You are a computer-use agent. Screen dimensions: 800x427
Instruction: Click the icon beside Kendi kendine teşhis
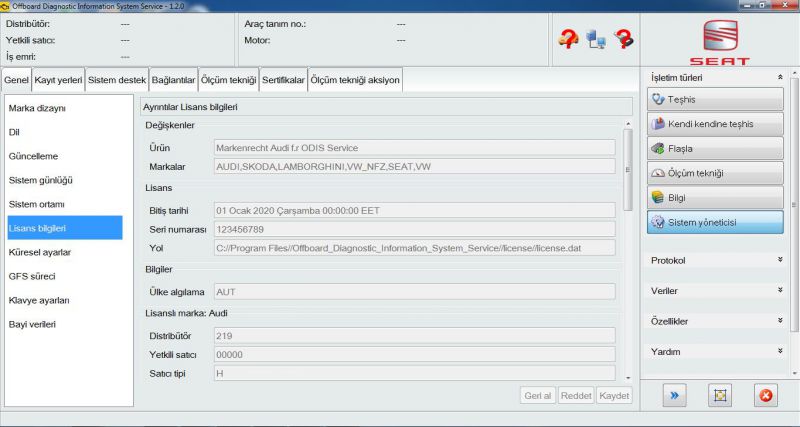[x=658, y=124]
